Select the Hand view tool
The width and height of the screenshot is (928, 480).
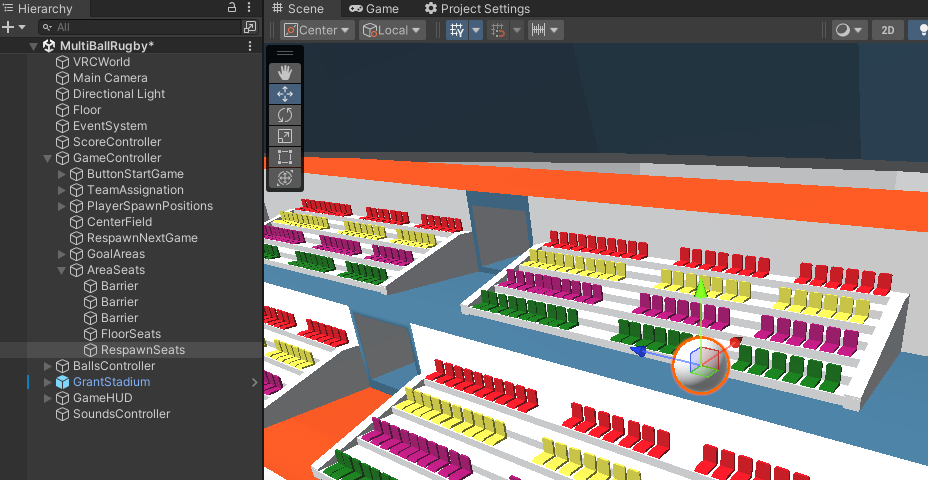click(x=285, y=72)
